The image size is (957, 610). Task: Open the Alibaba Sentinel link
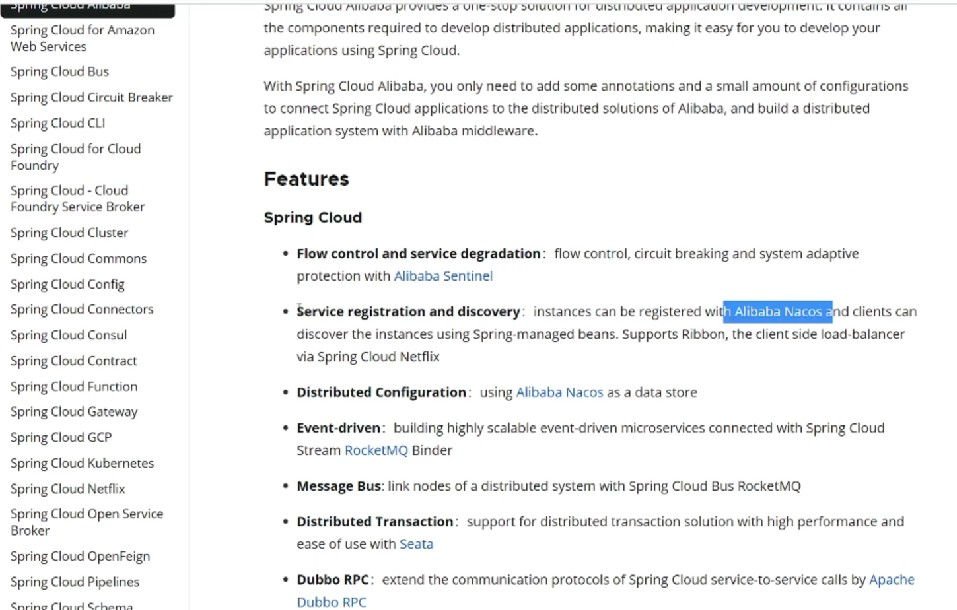tap(443, 276)
